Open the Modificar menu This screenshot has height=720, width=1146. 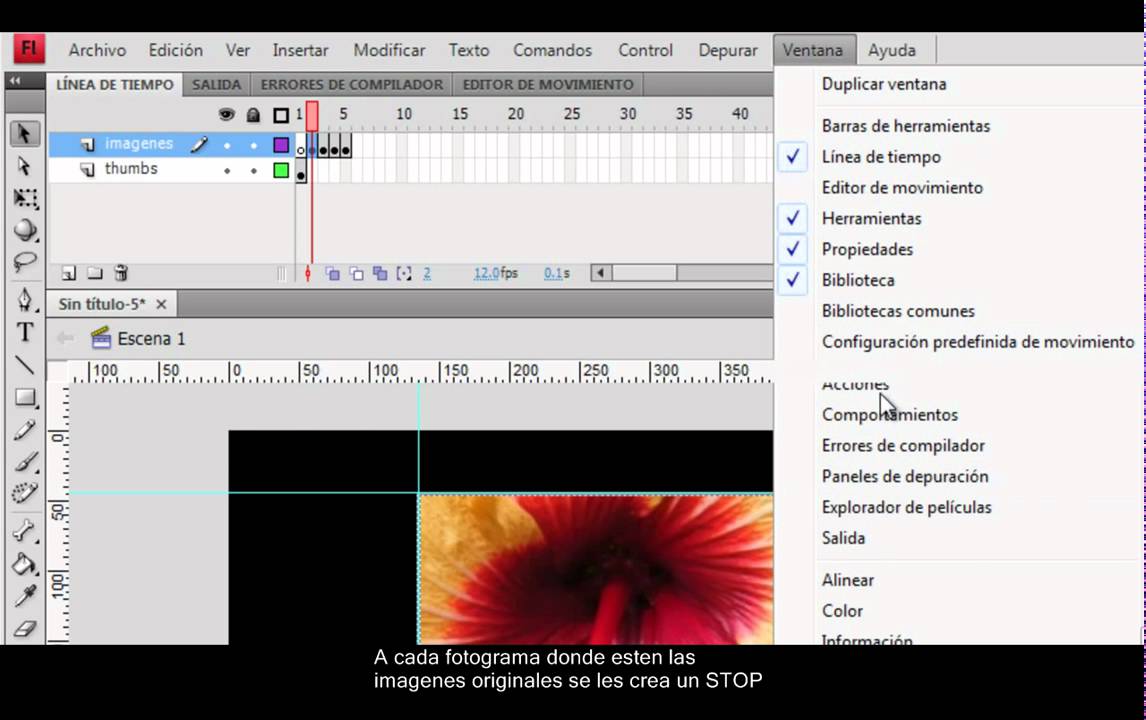point(389,50)
